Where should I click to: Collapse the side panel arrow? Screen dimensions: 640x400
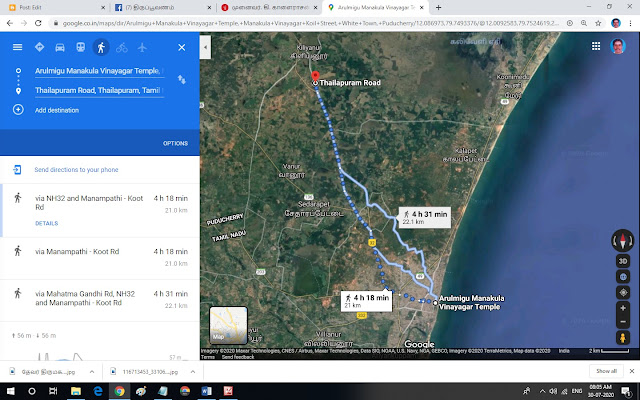tap(205, 47)
